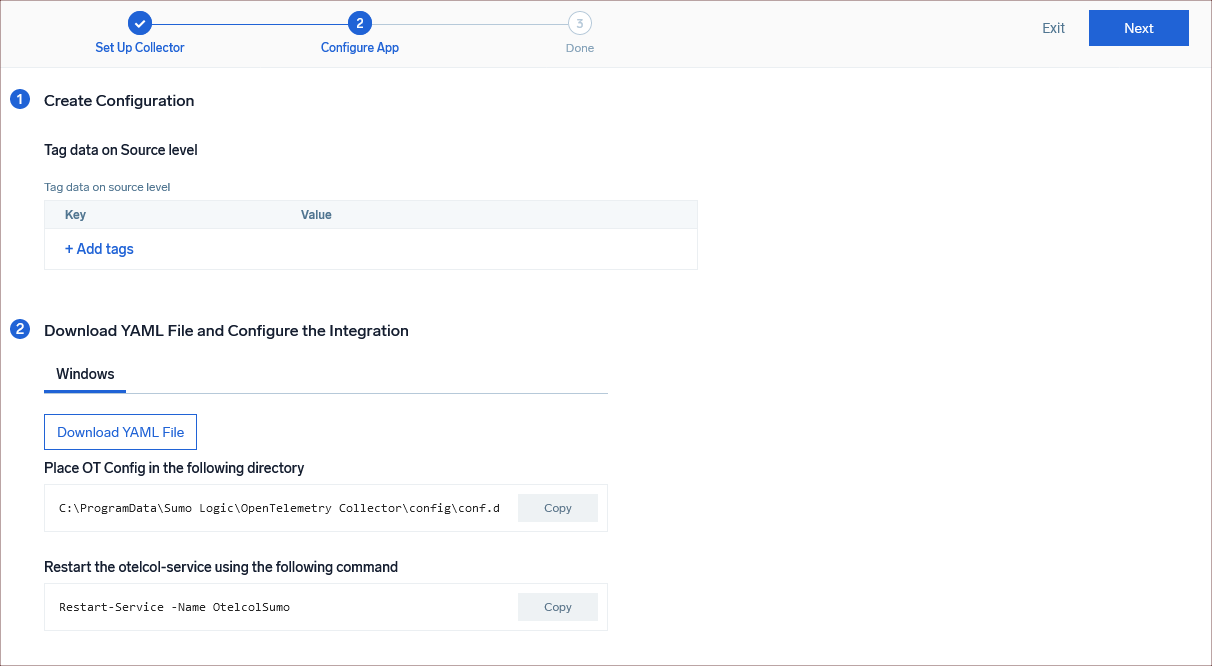This screenshot has width=1212, height=666.
Task: Copy the OT Config directory path
Action: point(557,507)
